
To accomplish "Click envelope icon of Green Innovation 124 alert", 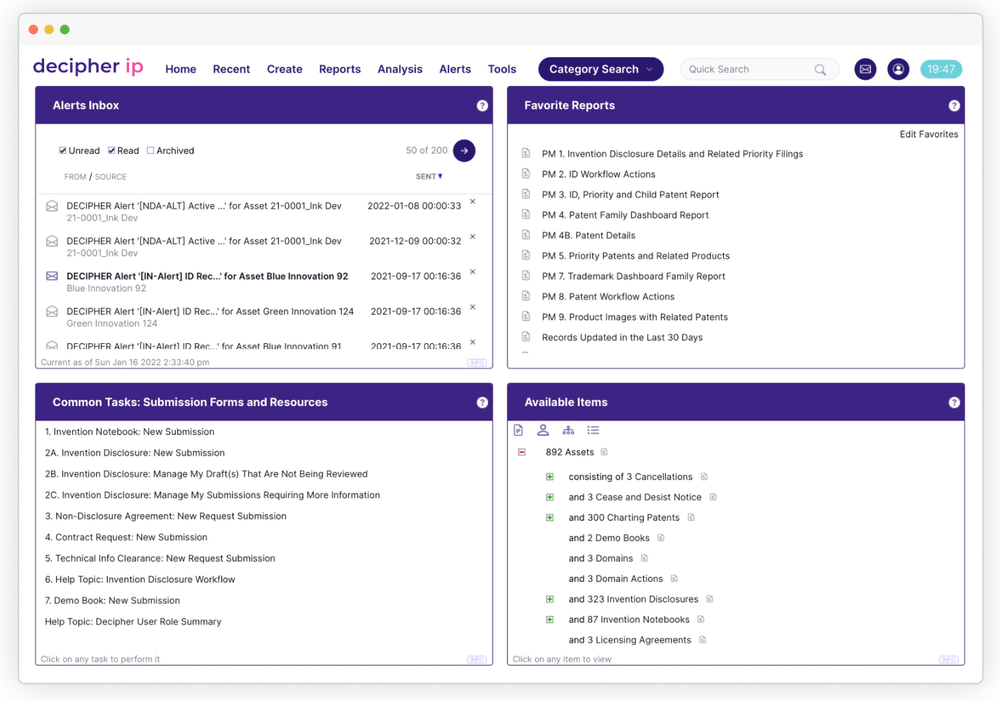I will click(52, 311).
